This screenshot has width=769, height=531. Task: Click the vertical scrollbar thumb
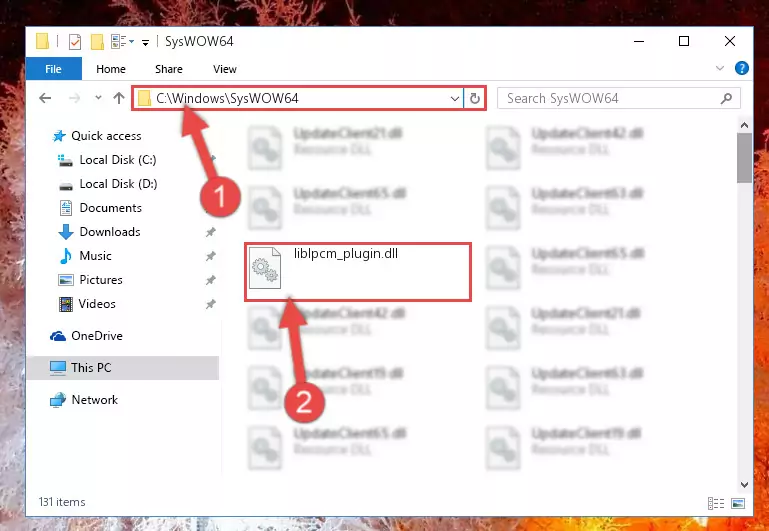(744, 158)
